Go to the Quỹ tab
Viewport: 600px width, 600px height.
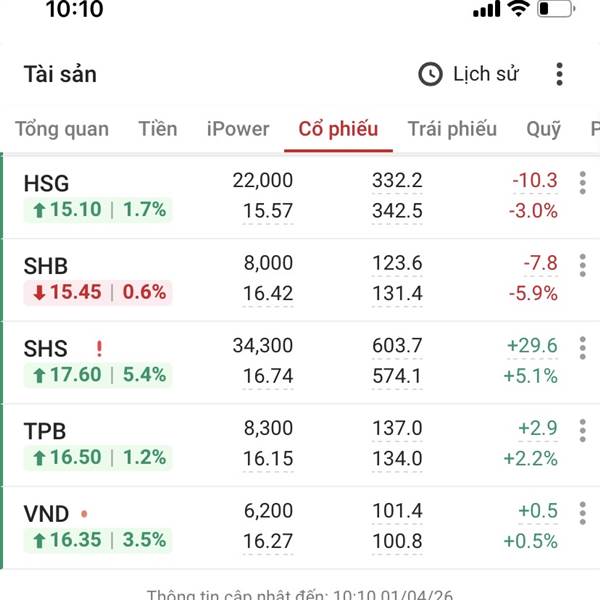[543, 129]
